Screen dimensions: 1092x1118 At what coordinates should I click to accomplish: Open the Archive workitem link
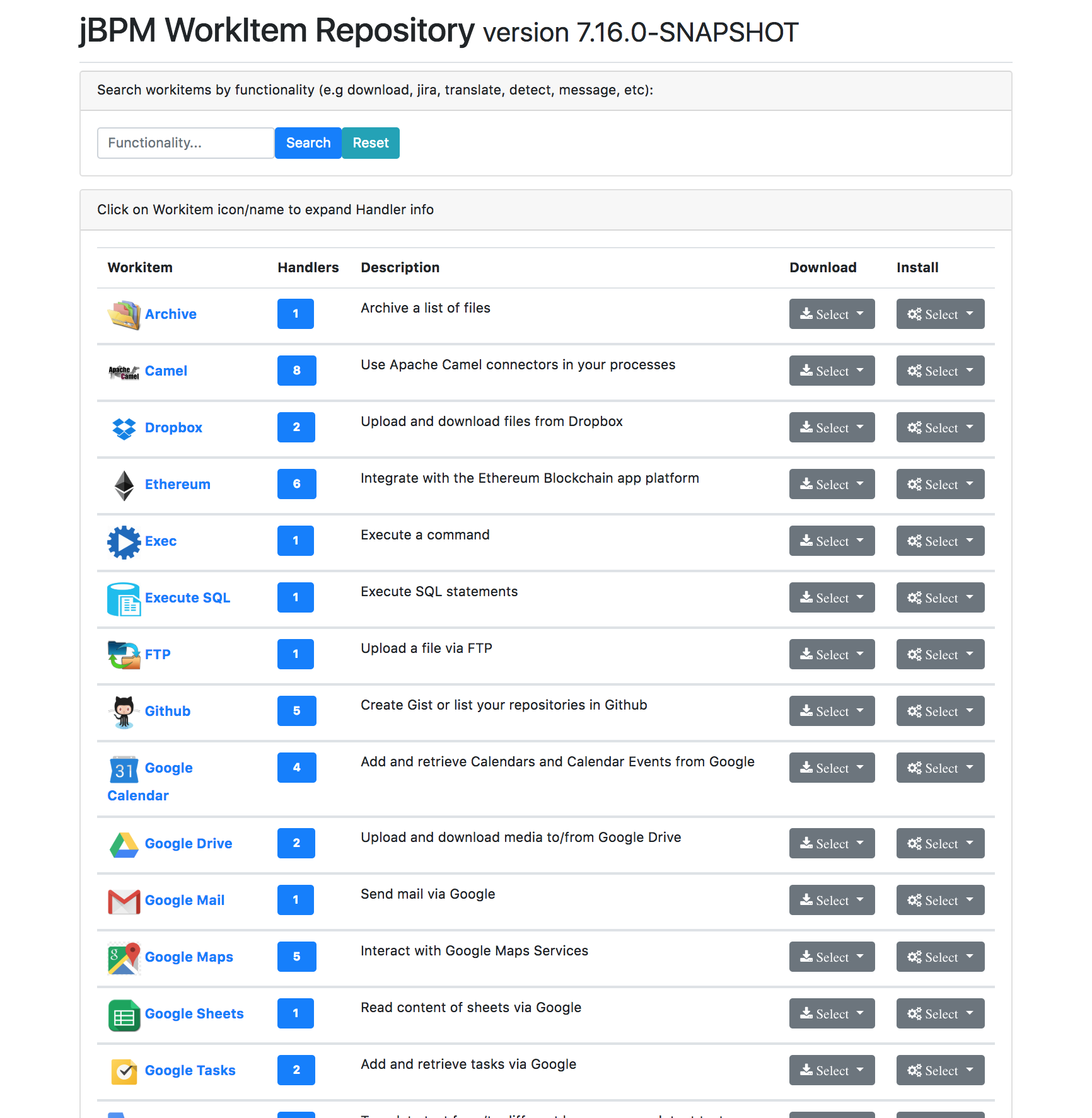(171, 314)
